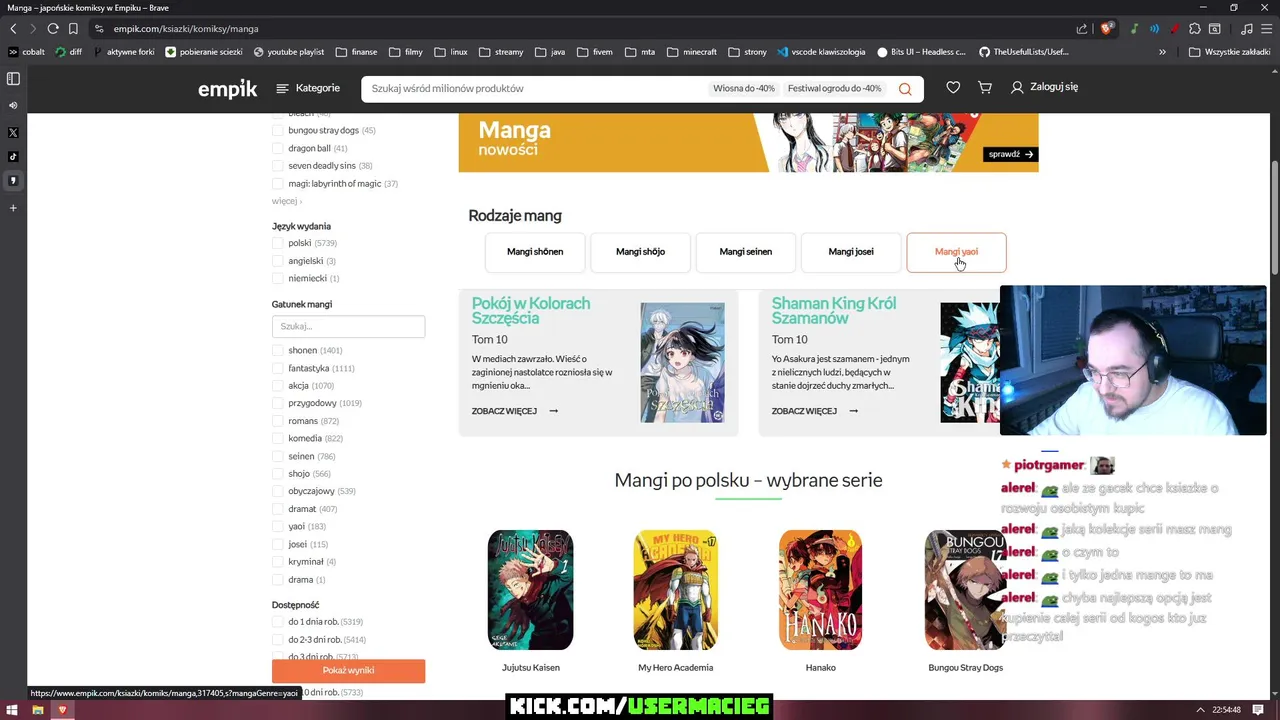Expand the więcej series list
The height and width of the screenshot is (720, 1280).
[x=286, y=201]
